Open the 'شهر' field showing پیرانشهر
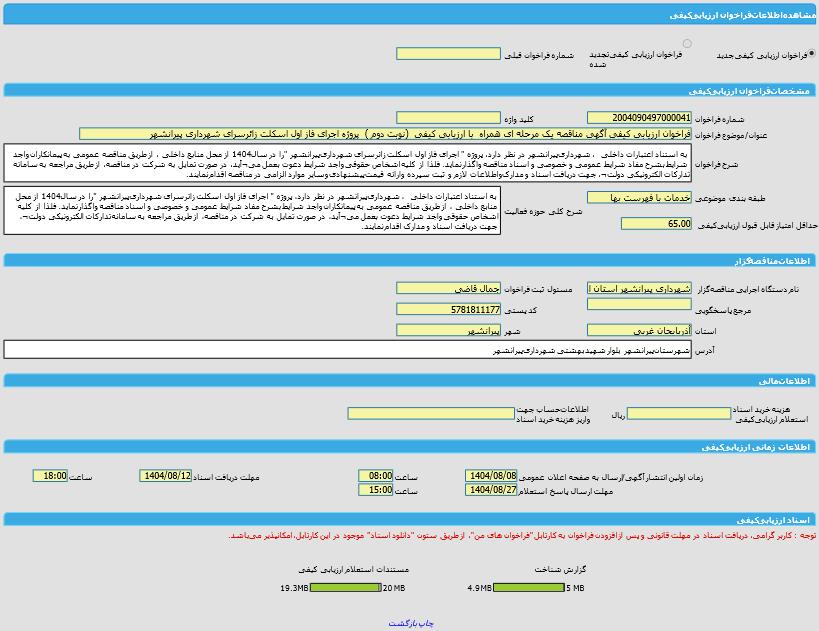This screenshot has width=819, height=631. pos(448,330)
